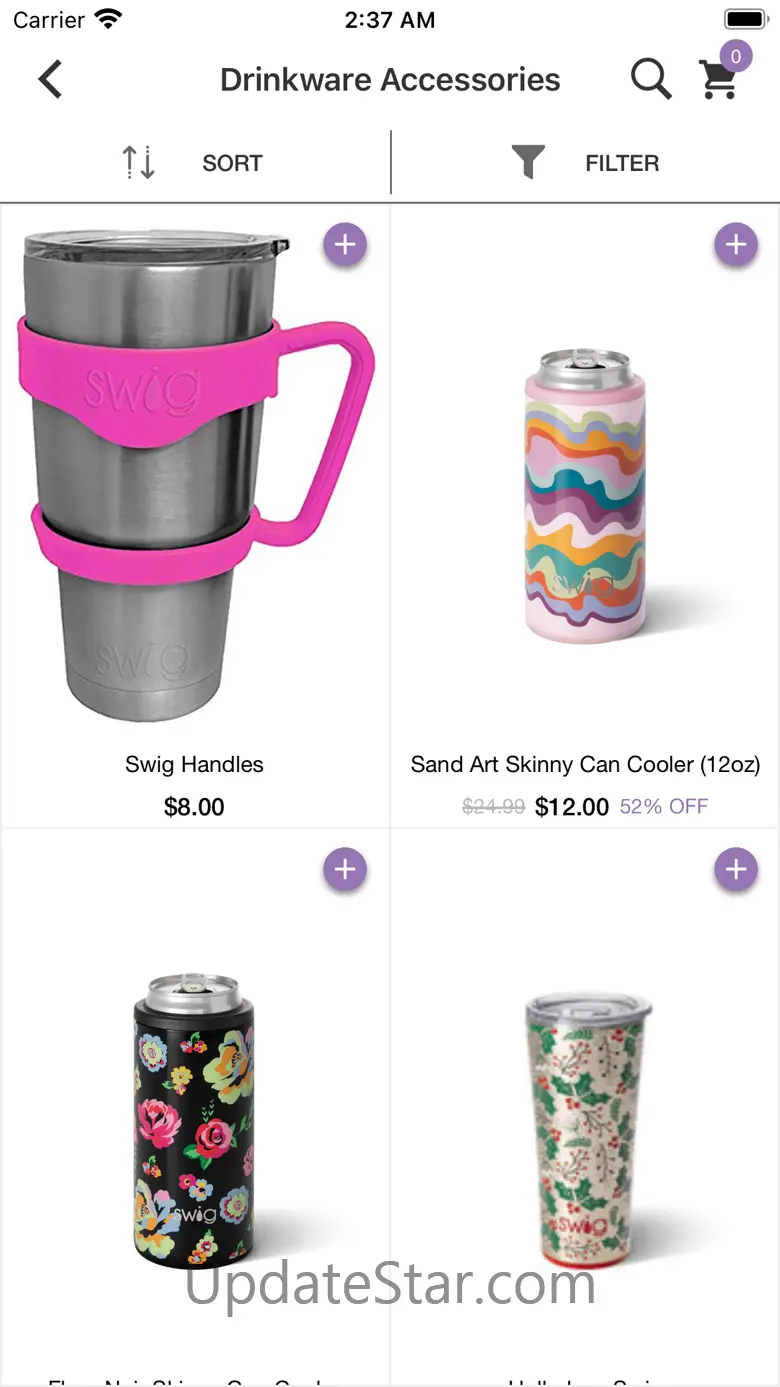Tap the sort arrows icon
780x1387 pixels.
point(139,162)
